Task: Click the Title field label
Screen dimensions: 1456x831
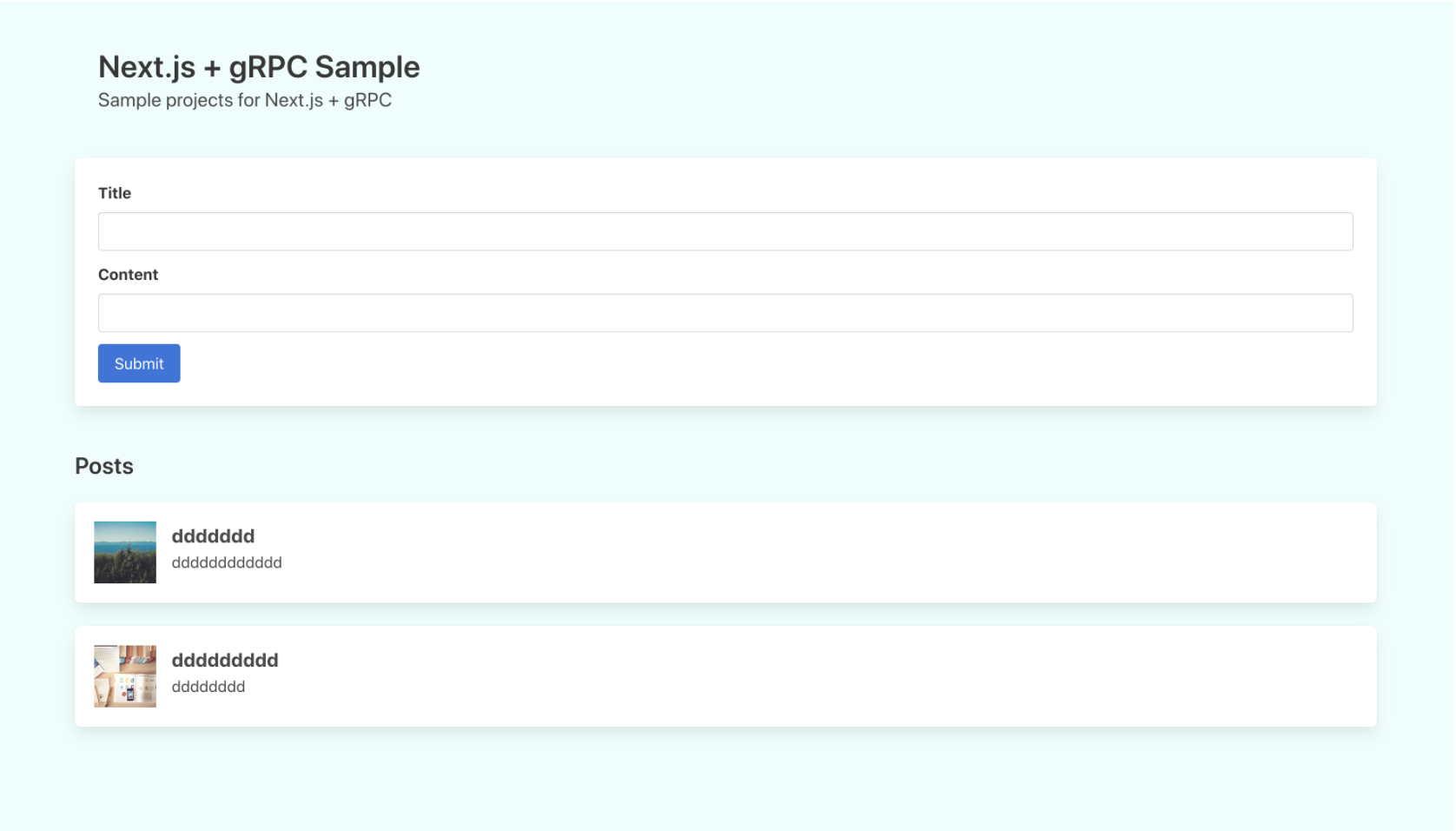Action: point(114,193)
